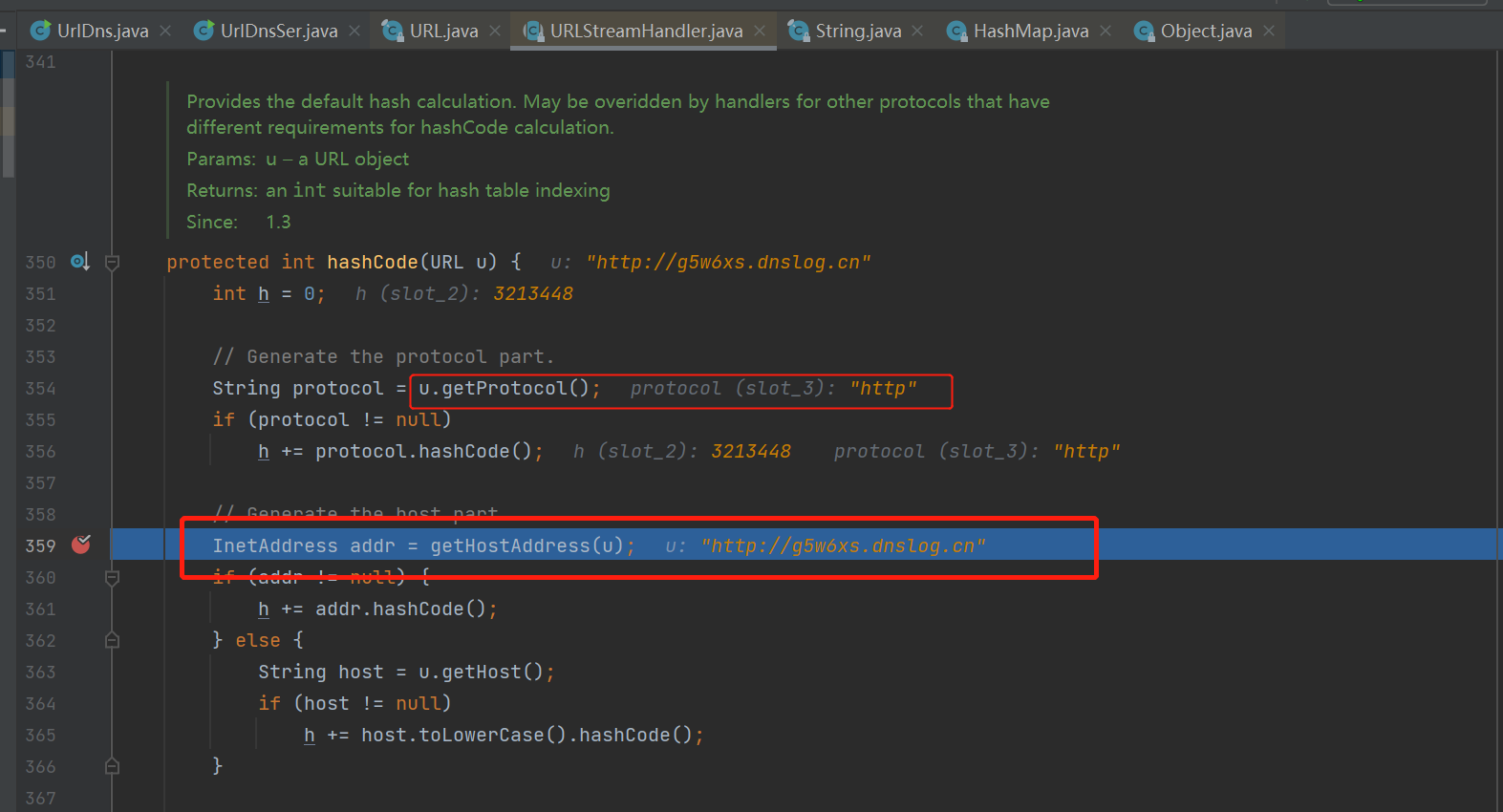Click the u.getProtocol() call

coord(505,388)
